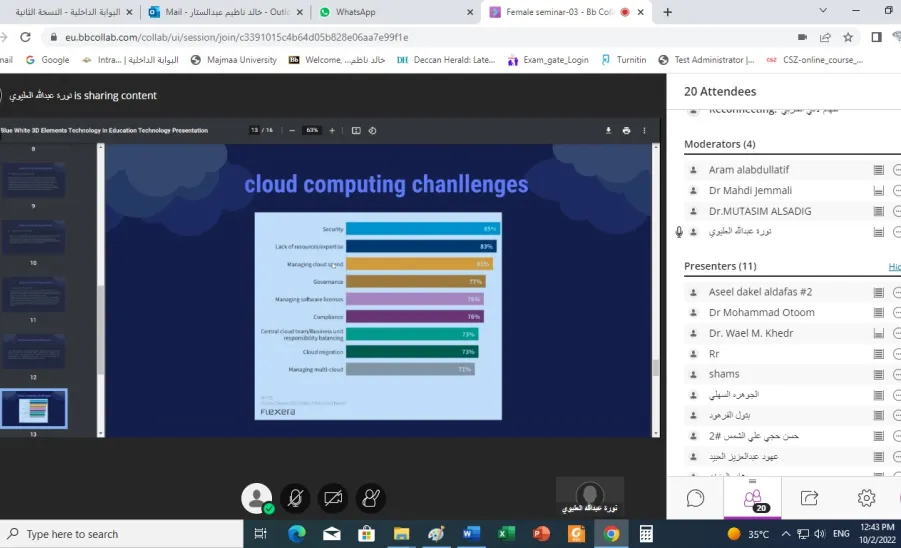This screenshot has height=548, width=901.
Task: Open PowerPoint from the taskbar
Action: [x=541, y=534]
